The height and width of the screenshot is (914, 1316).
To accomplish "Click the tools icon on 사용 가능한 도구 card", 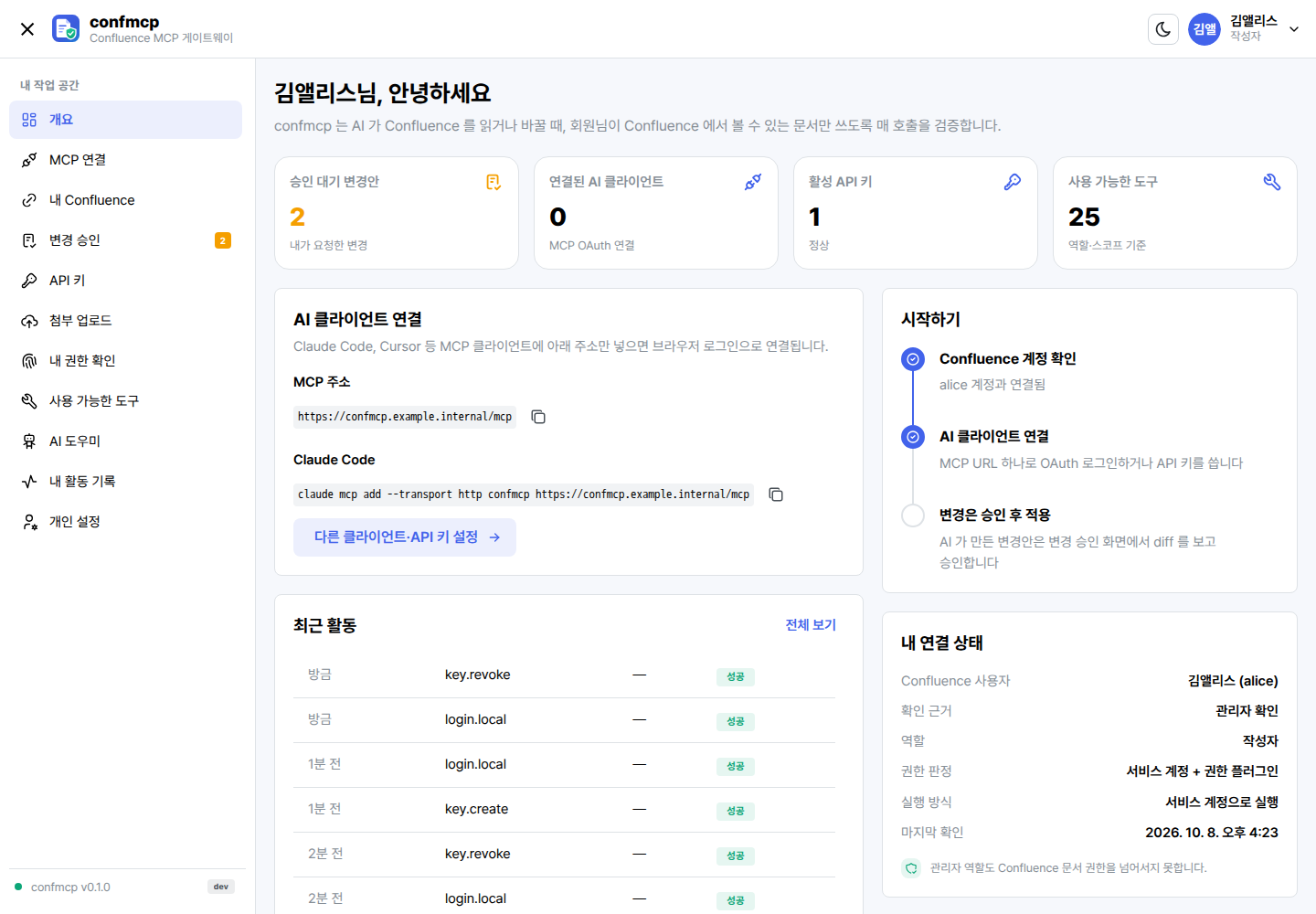I will point(1272,182).
